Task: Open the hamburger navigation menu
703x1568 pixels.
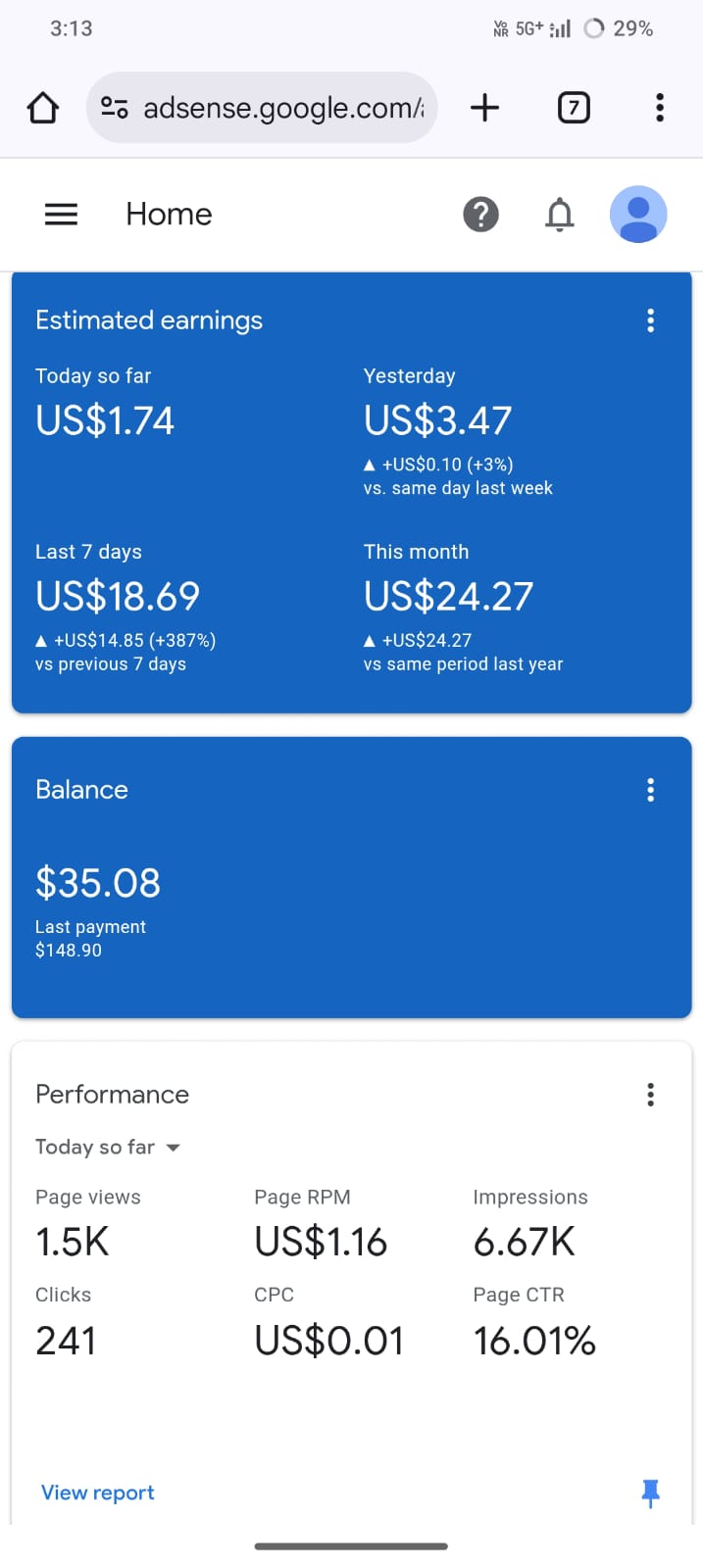Action: tap(61, 214)
